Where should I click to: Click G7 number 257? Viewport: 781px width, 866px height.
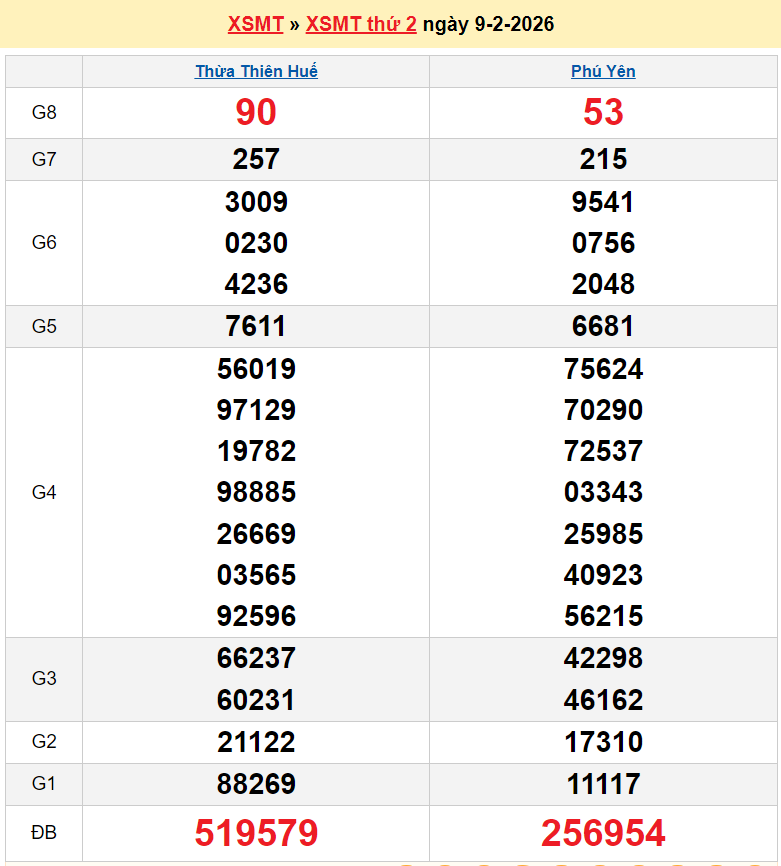[x=256, y=159]
